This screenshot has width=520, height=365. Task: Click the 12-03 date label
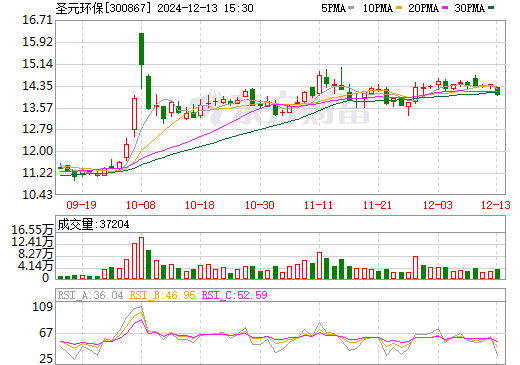[438, 205]
